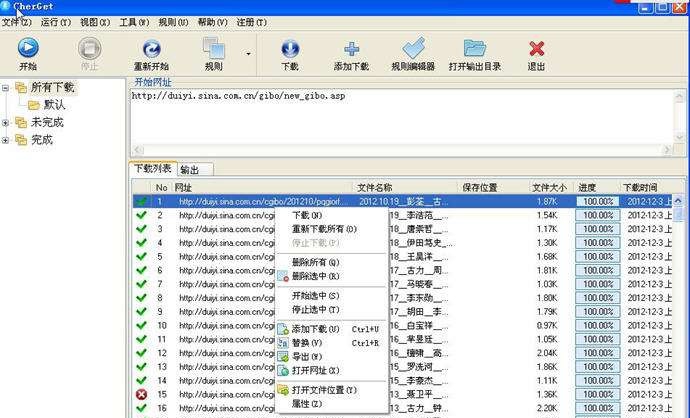
Task: Click the CherGet title bar app icon
Action: click(5, 6)
